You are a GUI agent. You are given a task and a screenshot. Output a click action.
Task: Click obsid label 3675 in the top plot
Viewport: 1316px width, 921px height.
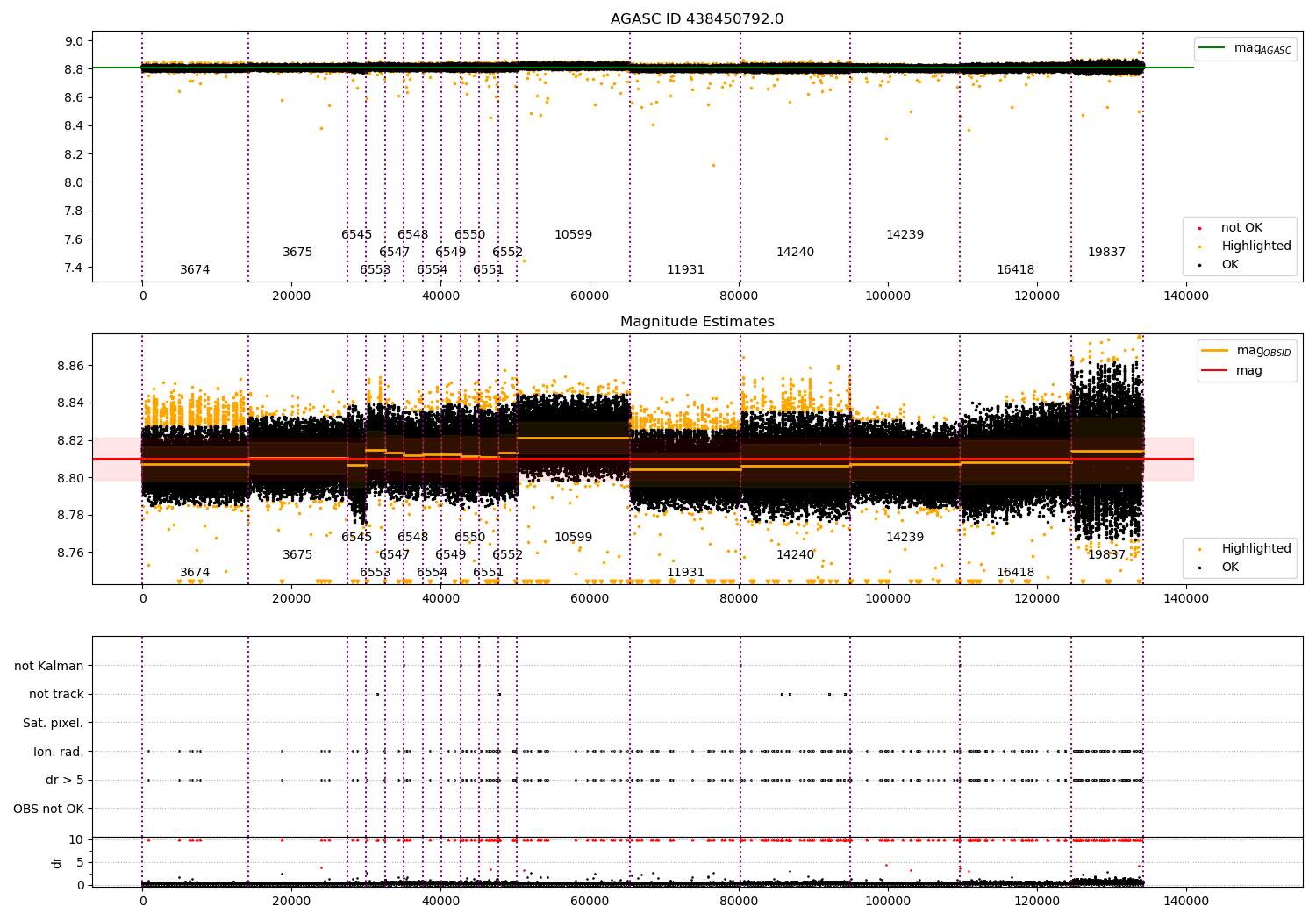click(297, 253)
